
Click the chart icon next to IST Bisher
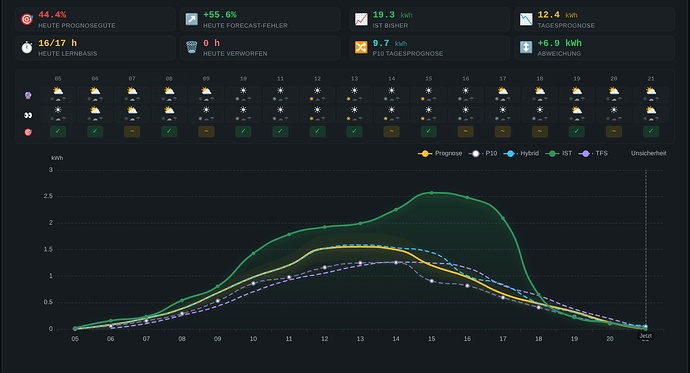[x=361, y=19]
